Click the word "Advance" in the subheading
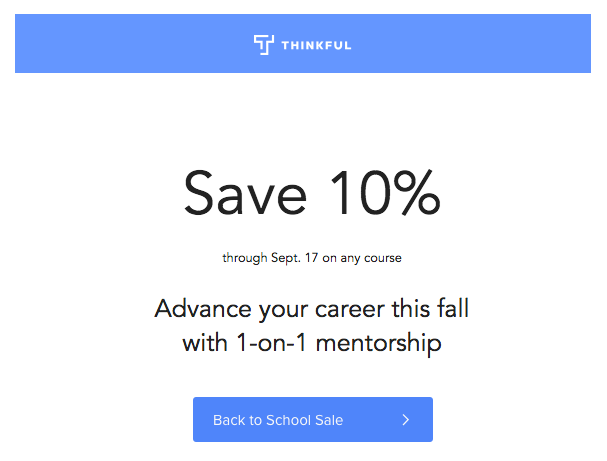Image resolution: width=607 pixels, height=461 pixels. click(203, 309)
